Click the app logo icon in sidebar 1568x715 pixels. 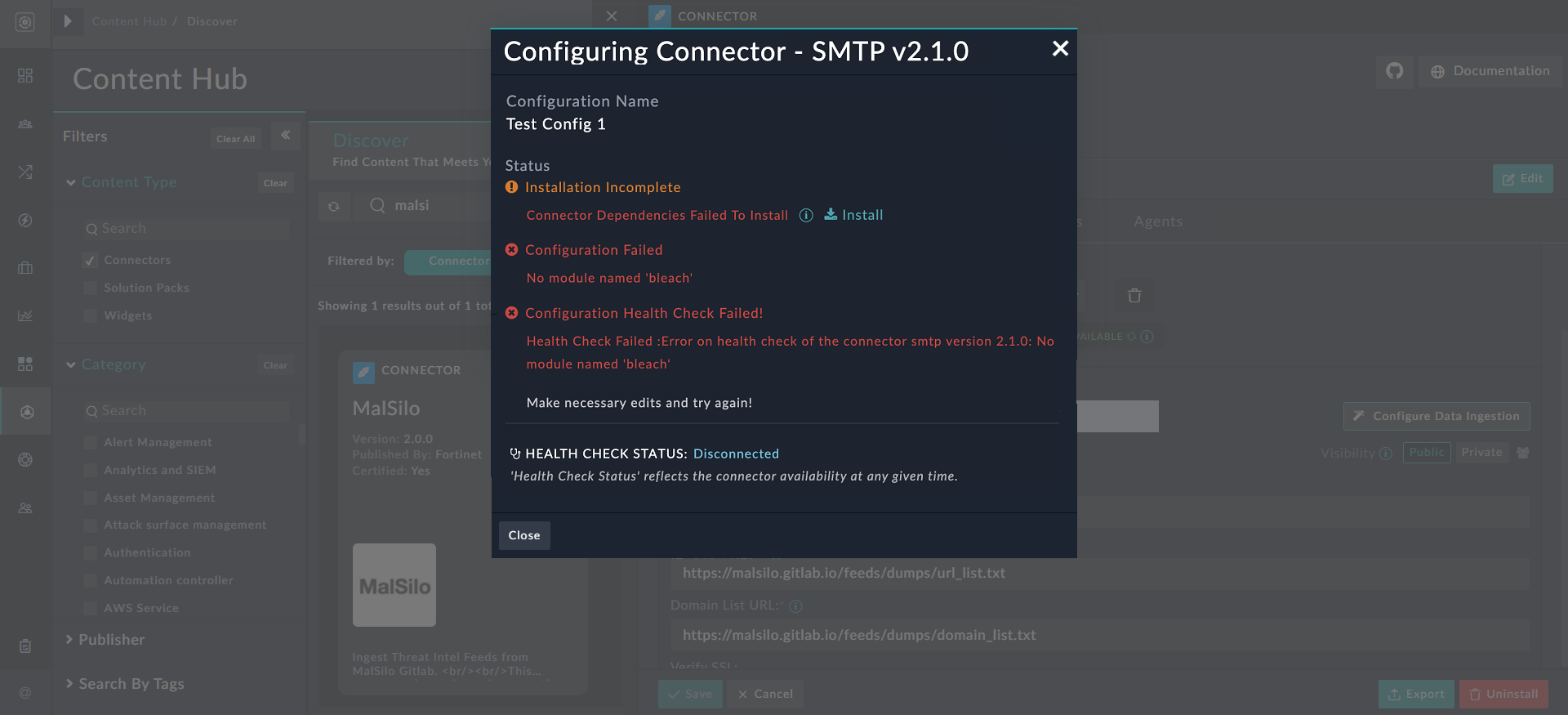25,22
